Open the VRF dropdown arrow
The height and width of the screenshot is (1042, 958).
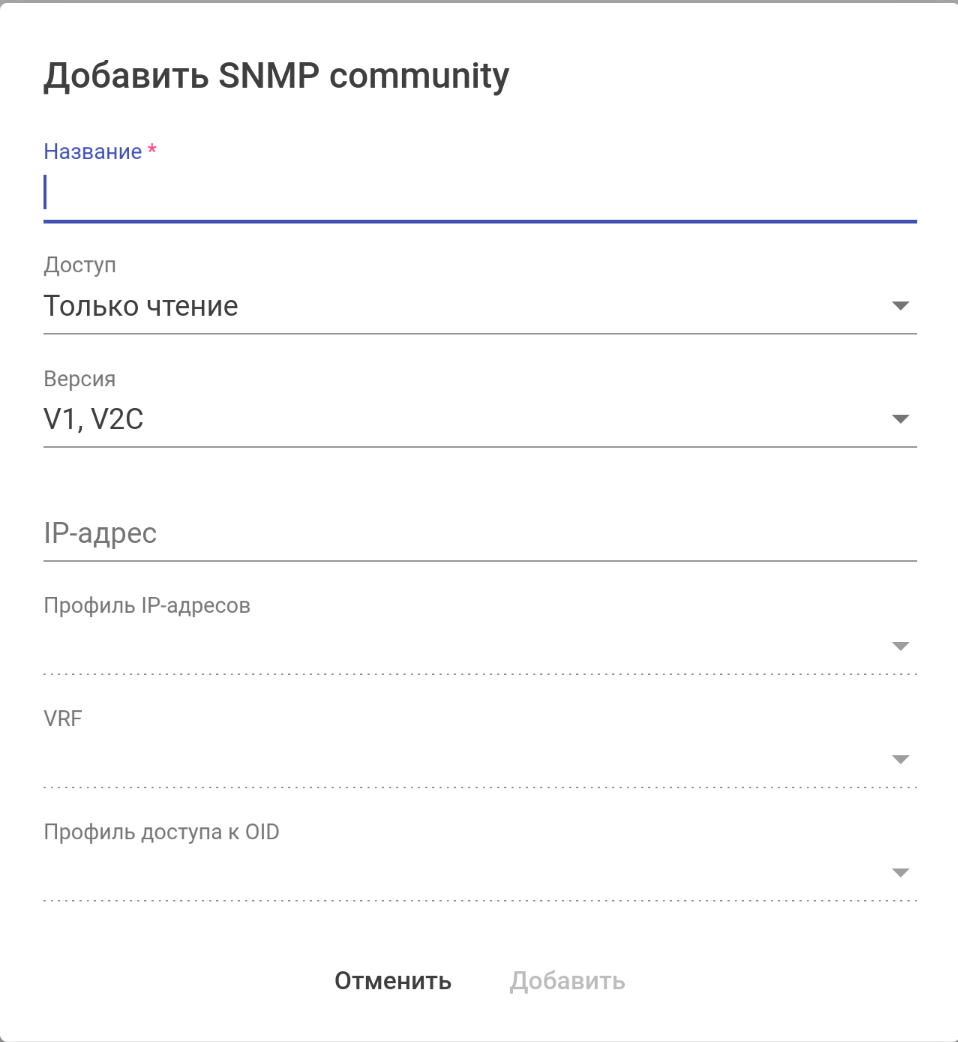900,760
